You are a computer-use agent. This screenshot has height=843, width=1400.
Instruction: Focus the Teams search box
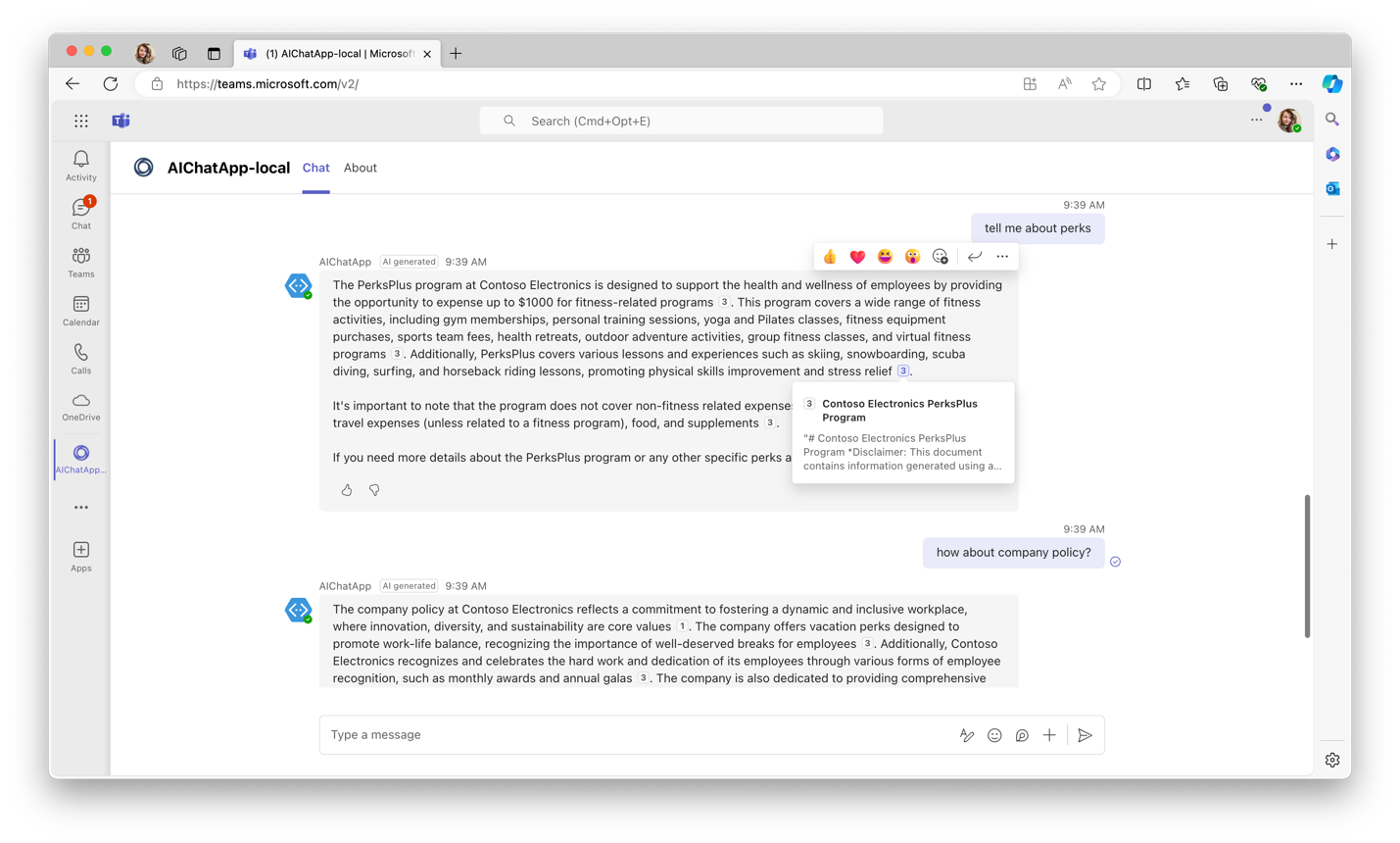(681, 121)
